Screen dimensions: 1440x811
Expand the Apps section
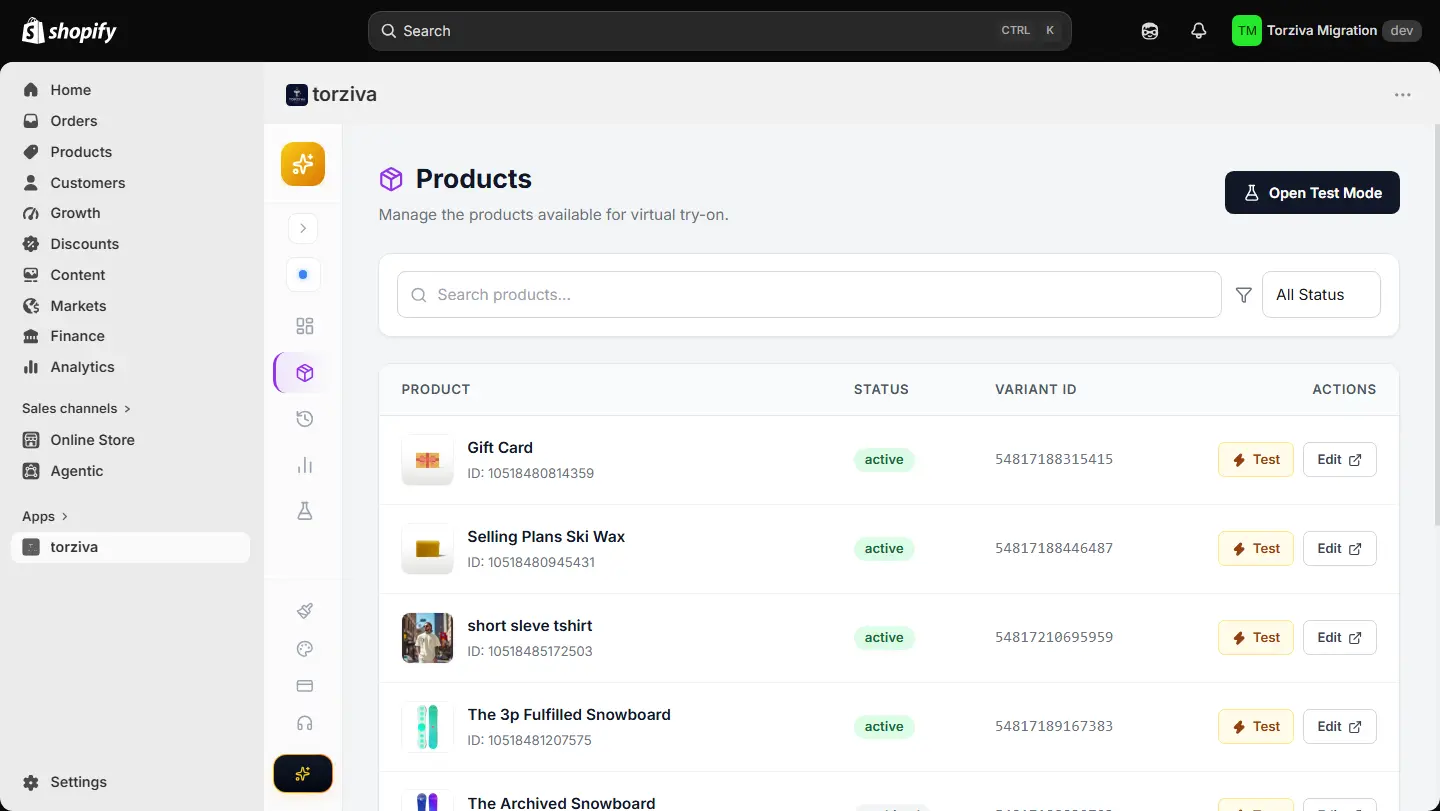tap(45, 516)
